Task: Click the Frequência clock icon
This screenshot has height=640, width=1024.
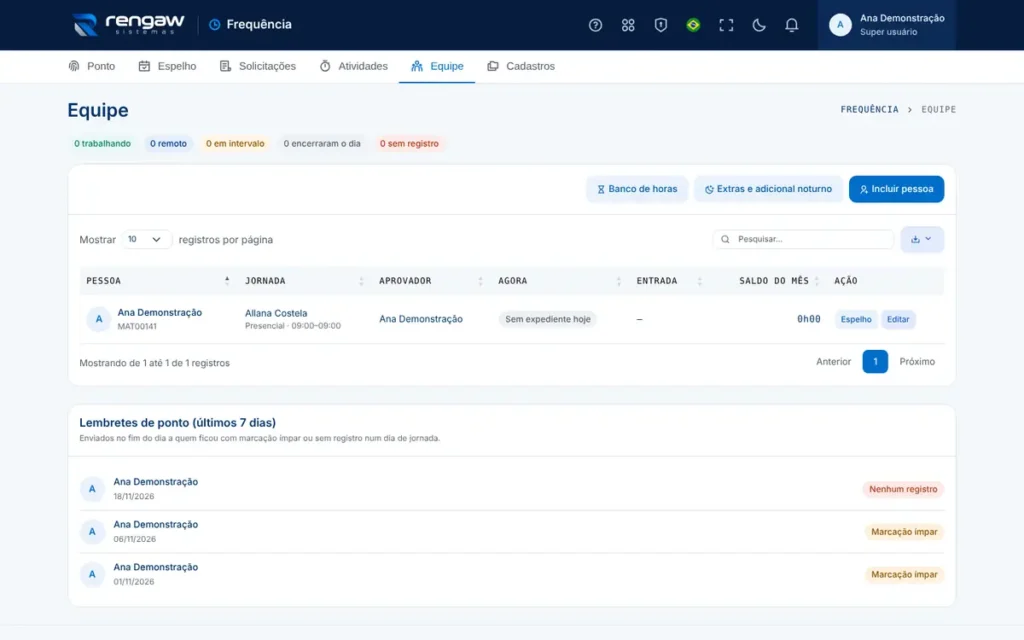Action: (x=214, y=24)
